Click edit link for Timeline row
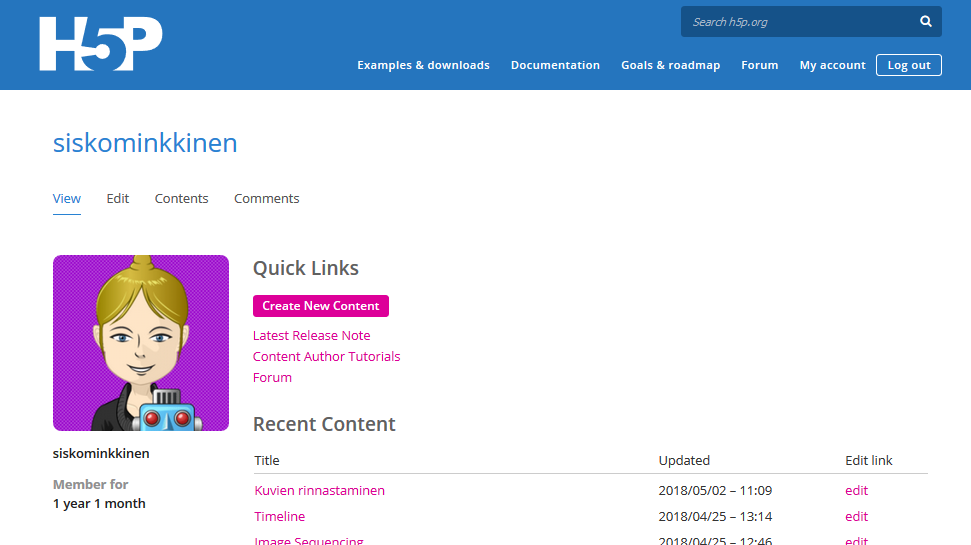 tap(856, 516)
